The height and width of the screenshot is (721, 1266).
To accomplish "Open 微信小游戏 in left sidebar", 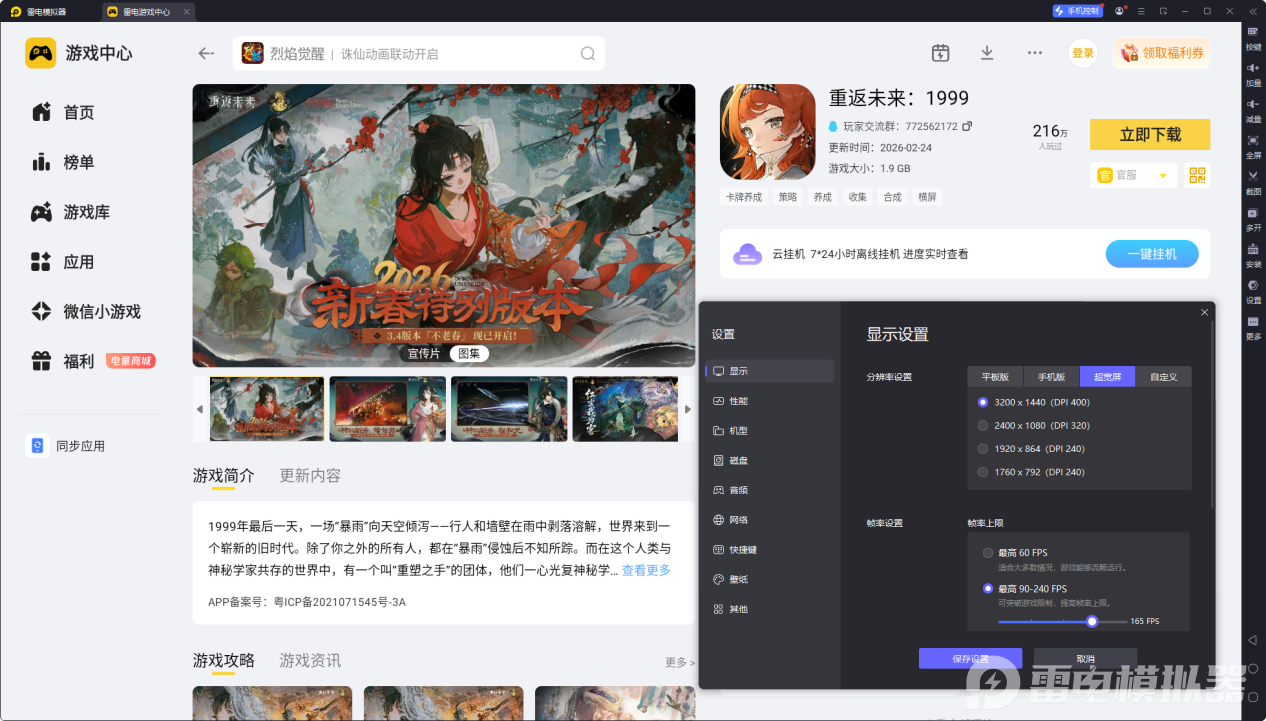I will [86, 311].
